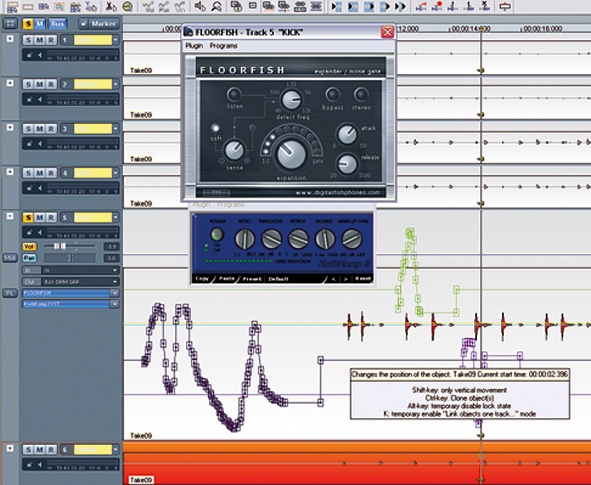
Task: Click the Pan button on track 5
Action: click(29, 258)
